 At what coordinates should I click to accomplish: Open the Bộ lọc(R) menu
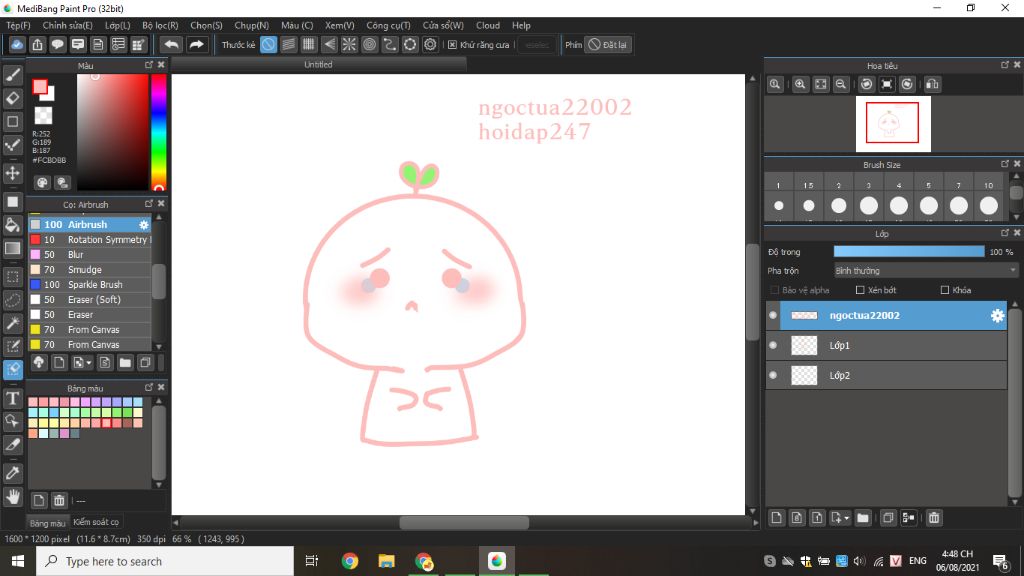pos(160,25)
